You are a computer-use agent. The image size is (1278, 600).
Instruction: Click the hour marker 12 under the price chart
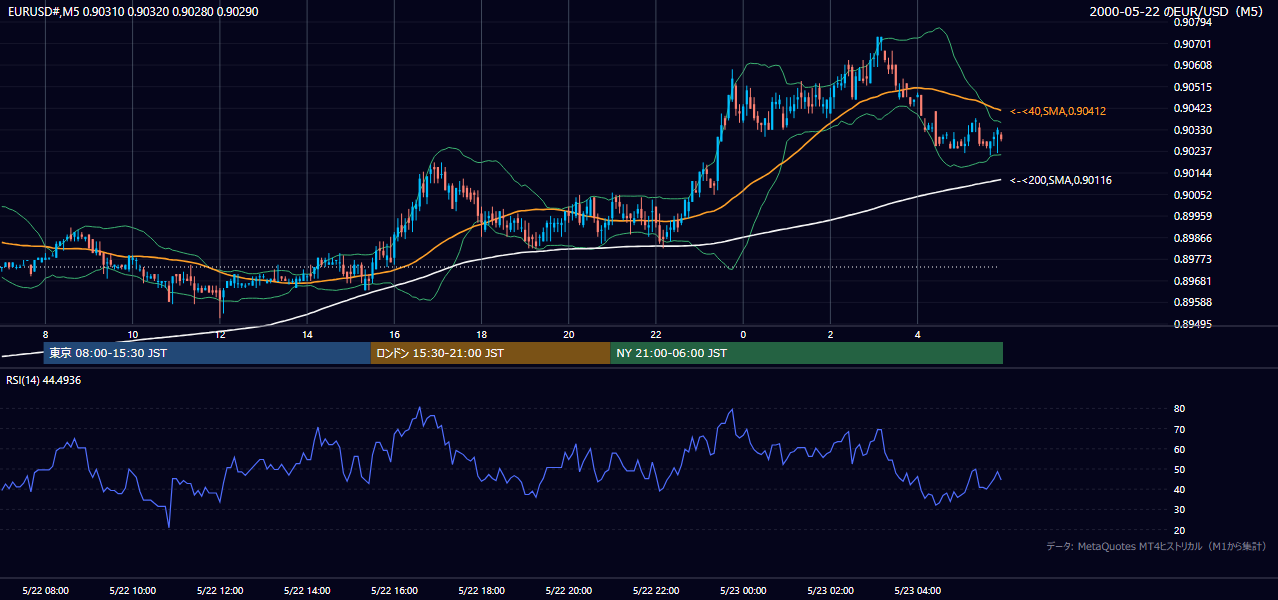[220, 334]
